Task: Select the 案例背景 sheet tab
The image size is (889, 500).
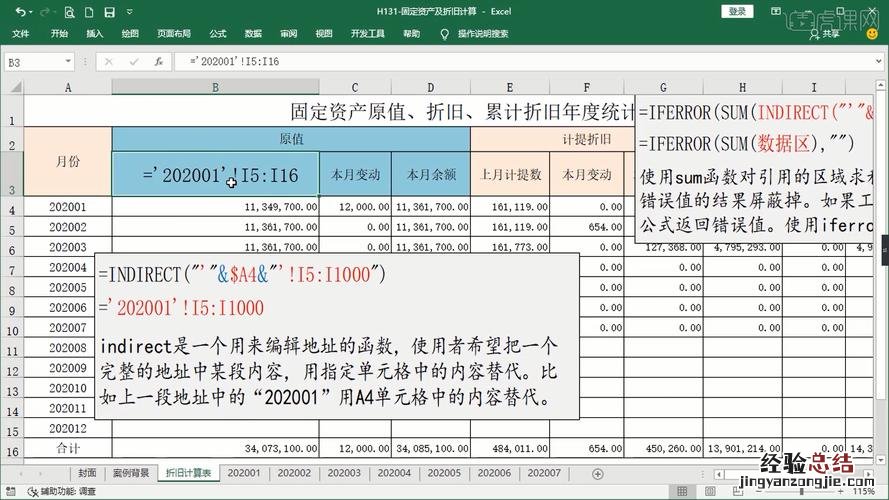Action: [x=131, y=473]
